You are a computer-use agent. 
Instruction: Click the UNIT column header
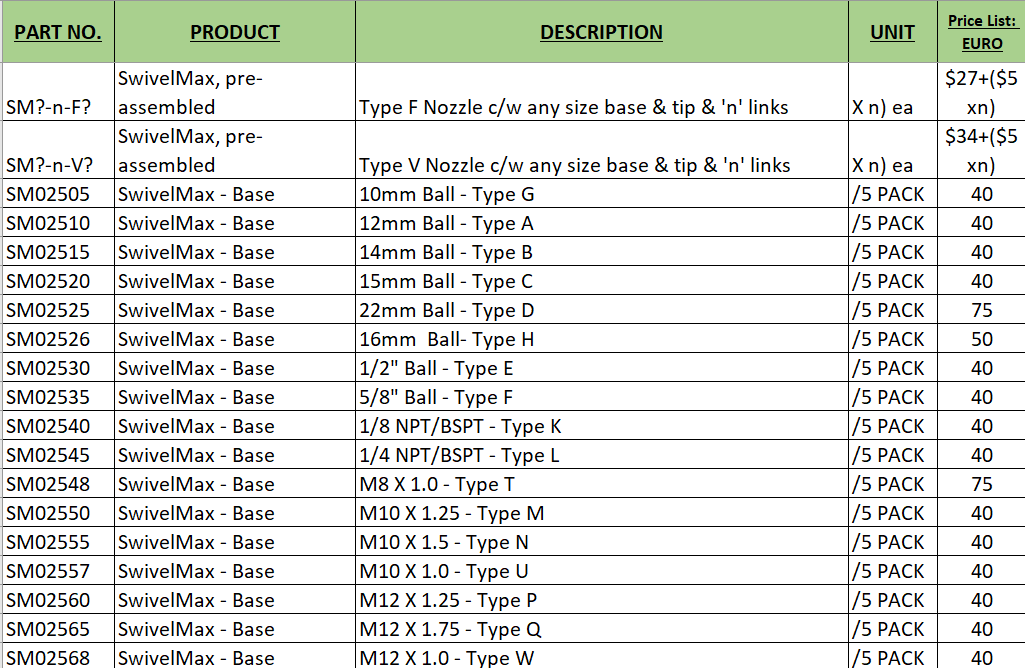(892, 32)
